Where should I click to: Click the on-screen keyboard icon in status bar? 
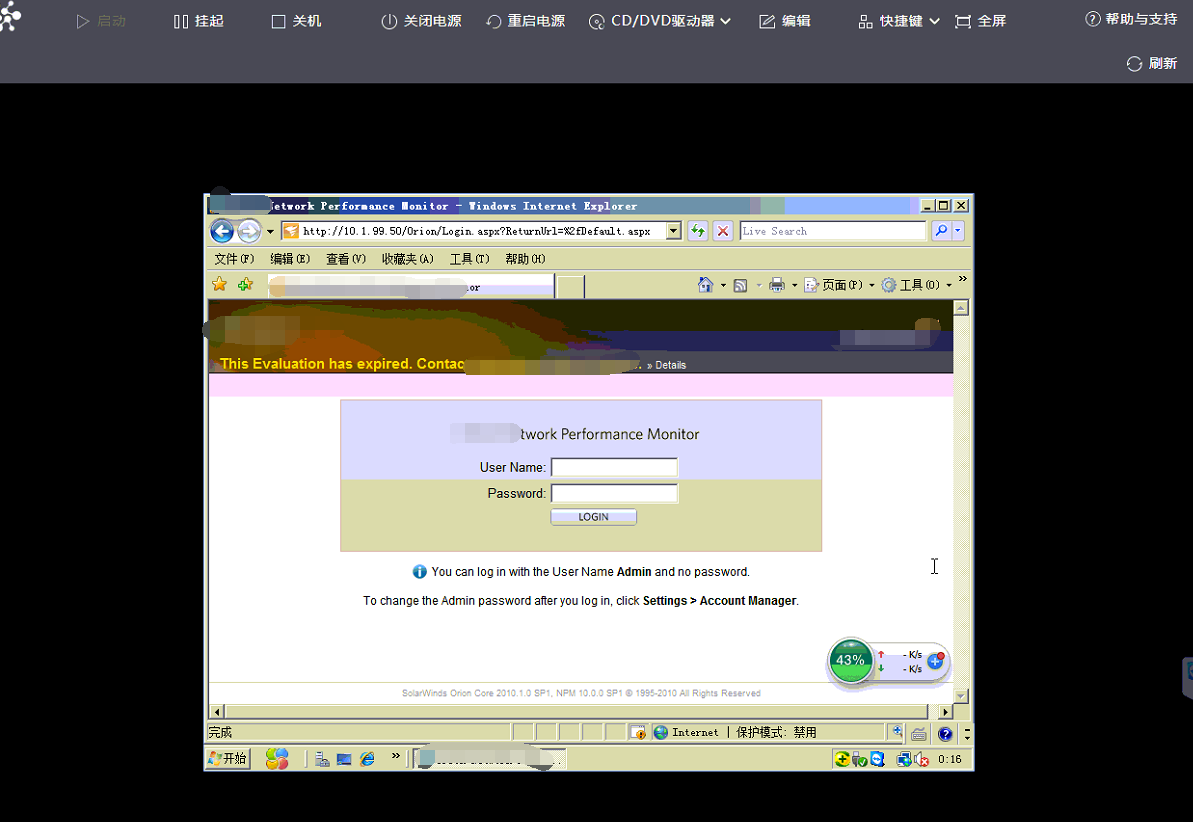pos(919,734)
